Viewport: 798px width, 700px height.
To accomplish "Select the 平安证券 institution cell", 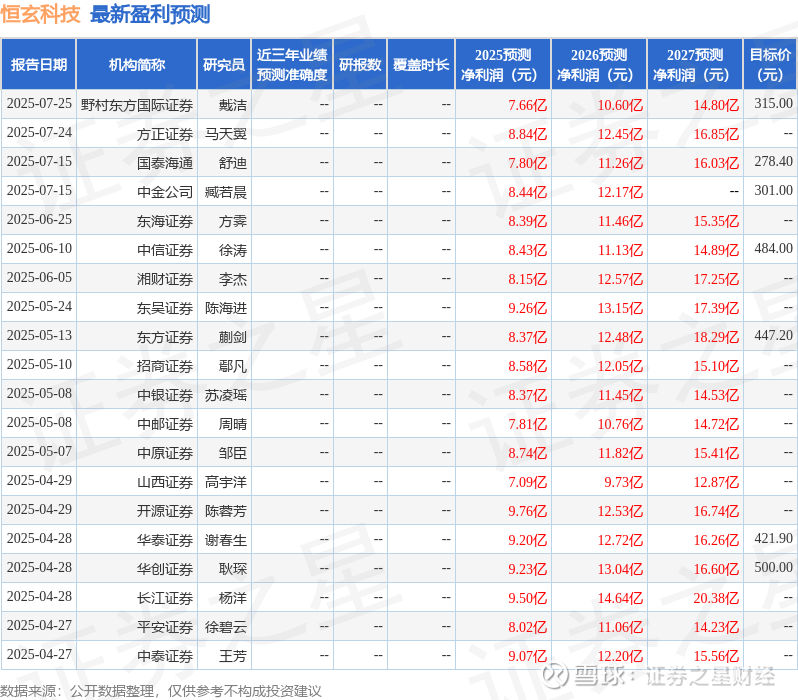I will click(136, 627).
